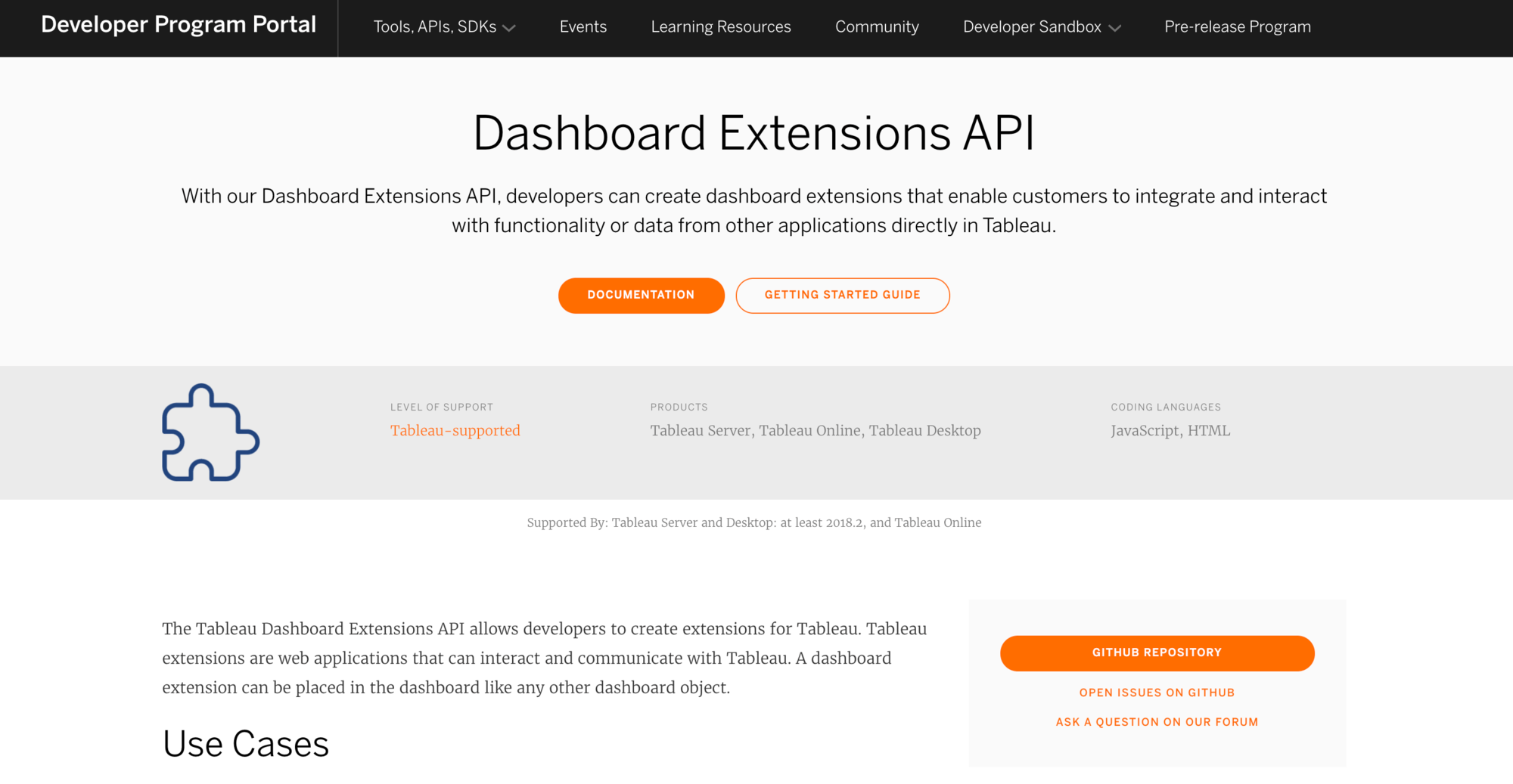Go to the Events page
1513x784 pixels.
(x=583, y=27)
